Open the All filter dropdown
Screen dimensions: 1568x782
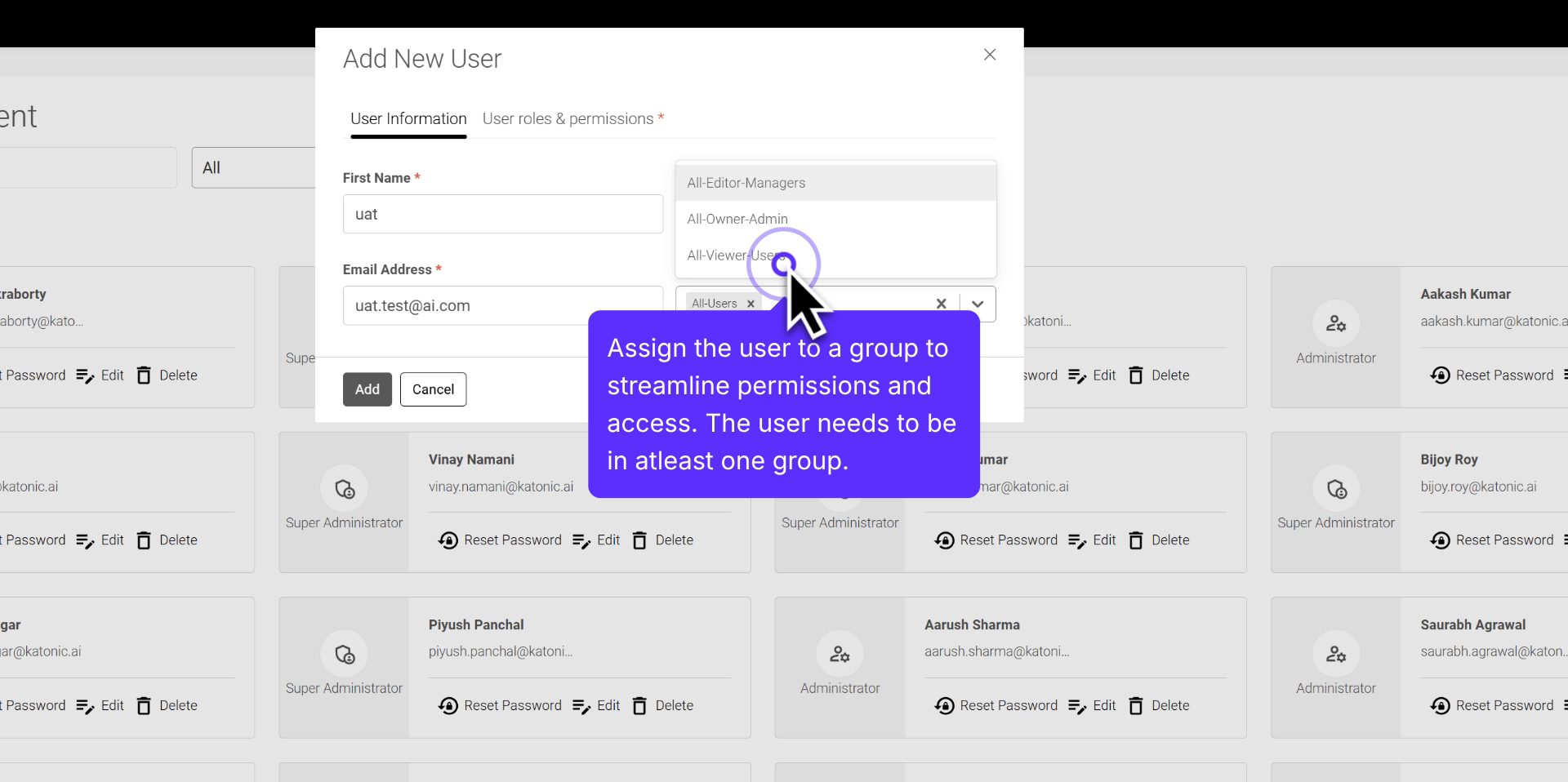pos(253,167)
